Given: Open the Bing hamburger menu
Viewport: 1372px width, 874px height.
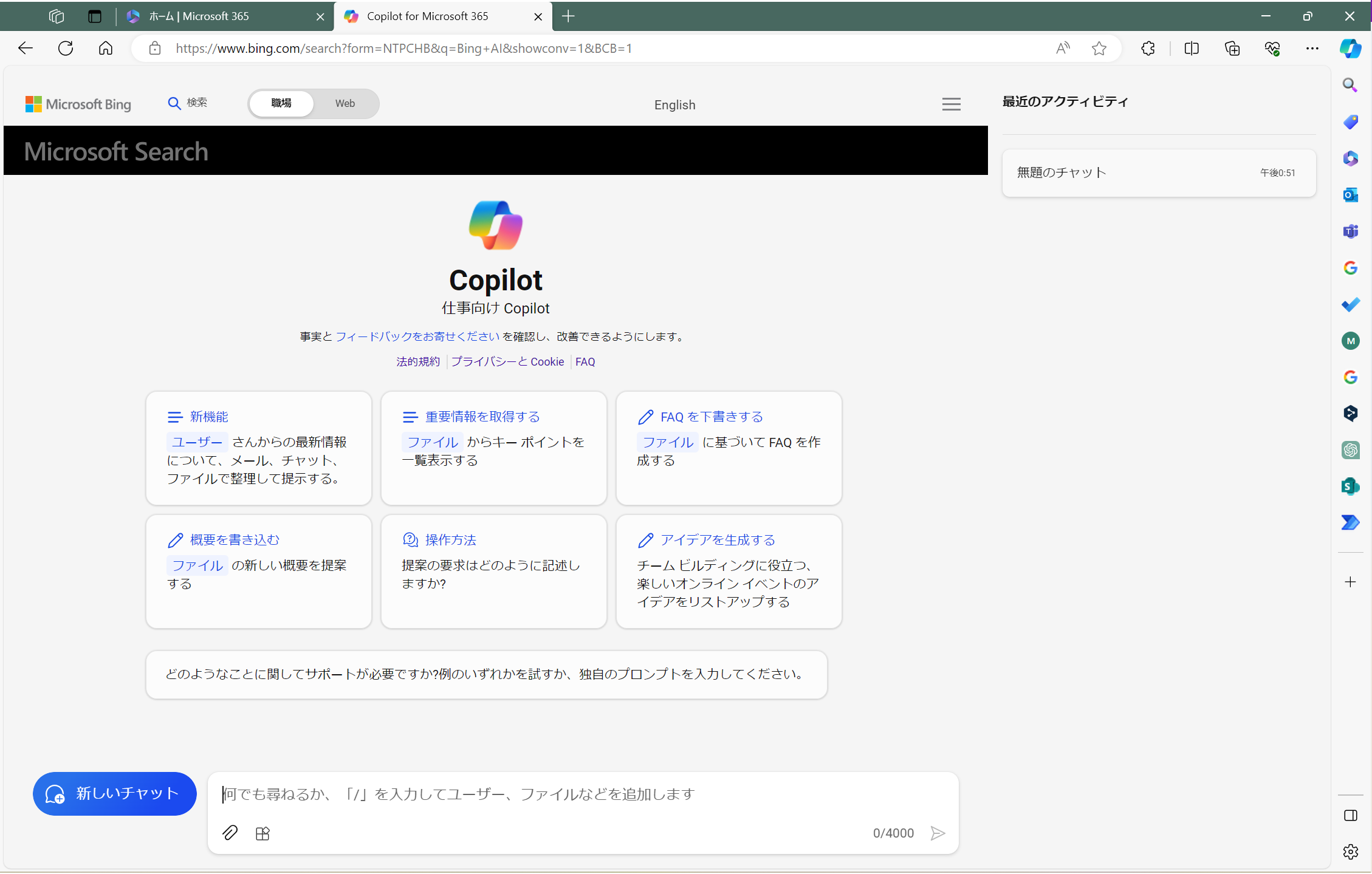Looking at the screenshot, I should coord(951,104).
